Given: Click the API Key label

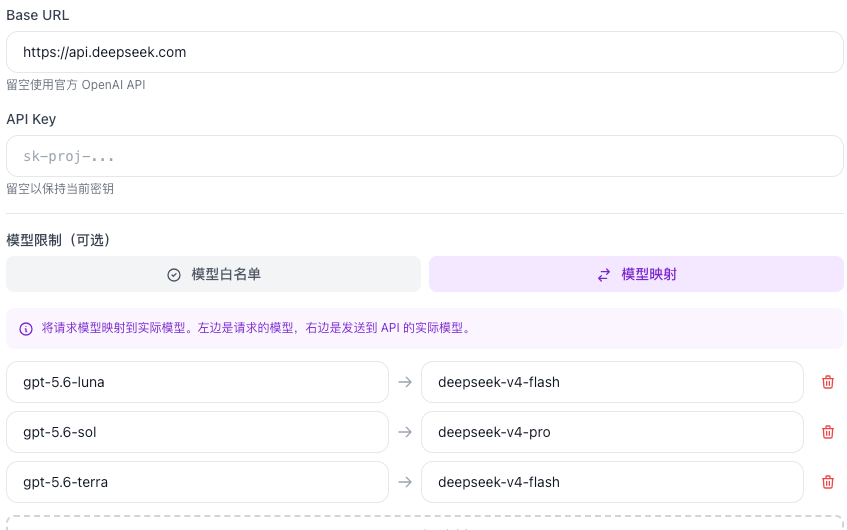Looking at the screenshot, I should [31, 119].
